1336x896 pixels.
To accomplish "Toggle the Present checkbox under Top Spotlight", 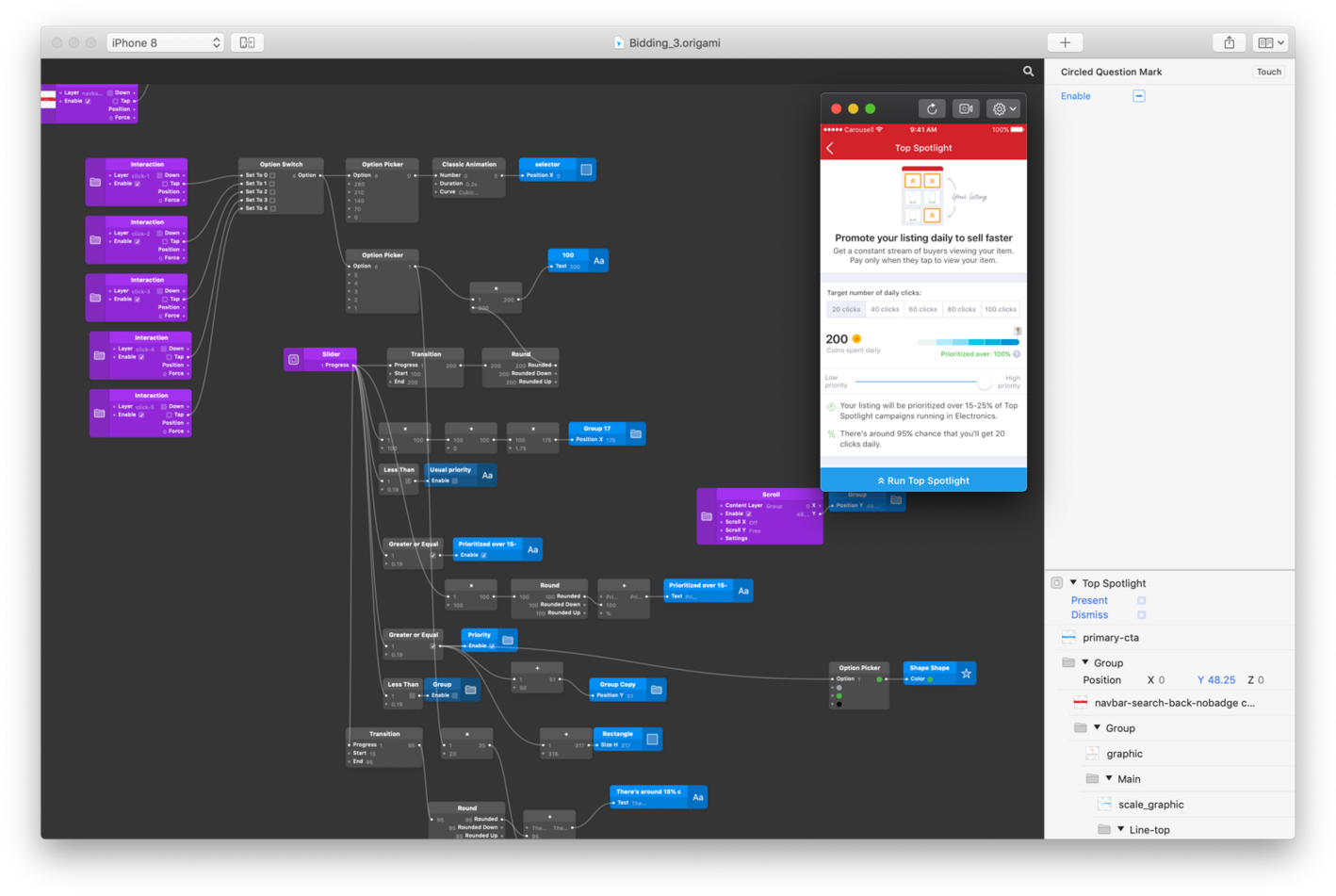I will [x=1141, y=600].
